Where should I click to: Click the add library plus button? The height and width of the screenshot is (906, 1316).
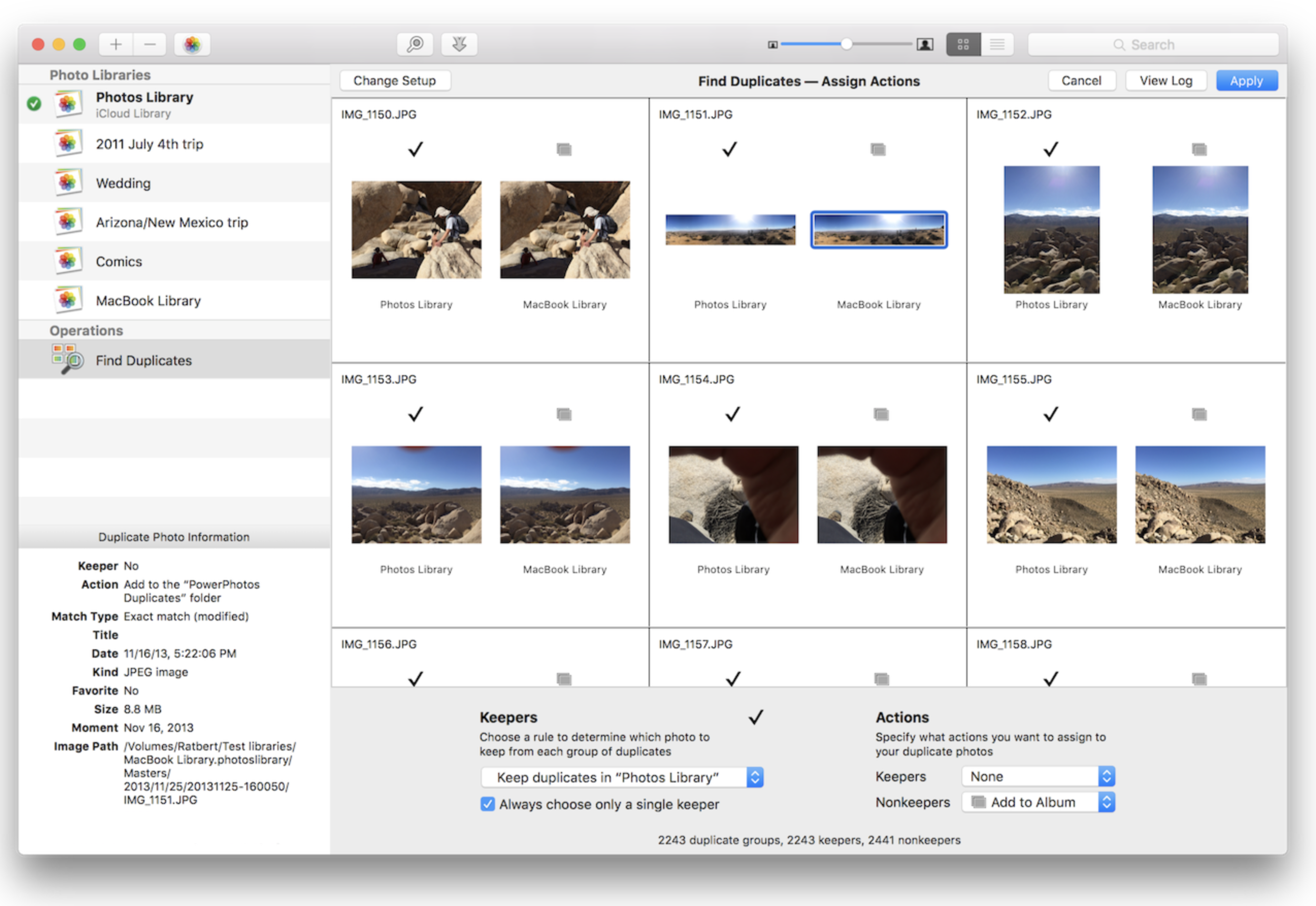[x=116, y=44]
